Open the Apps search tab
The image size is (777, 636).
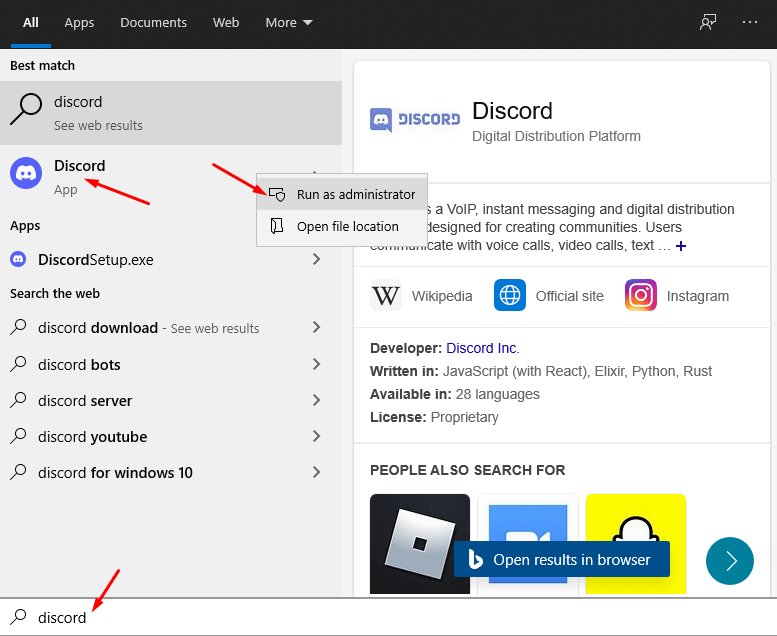tap(79, 23)
